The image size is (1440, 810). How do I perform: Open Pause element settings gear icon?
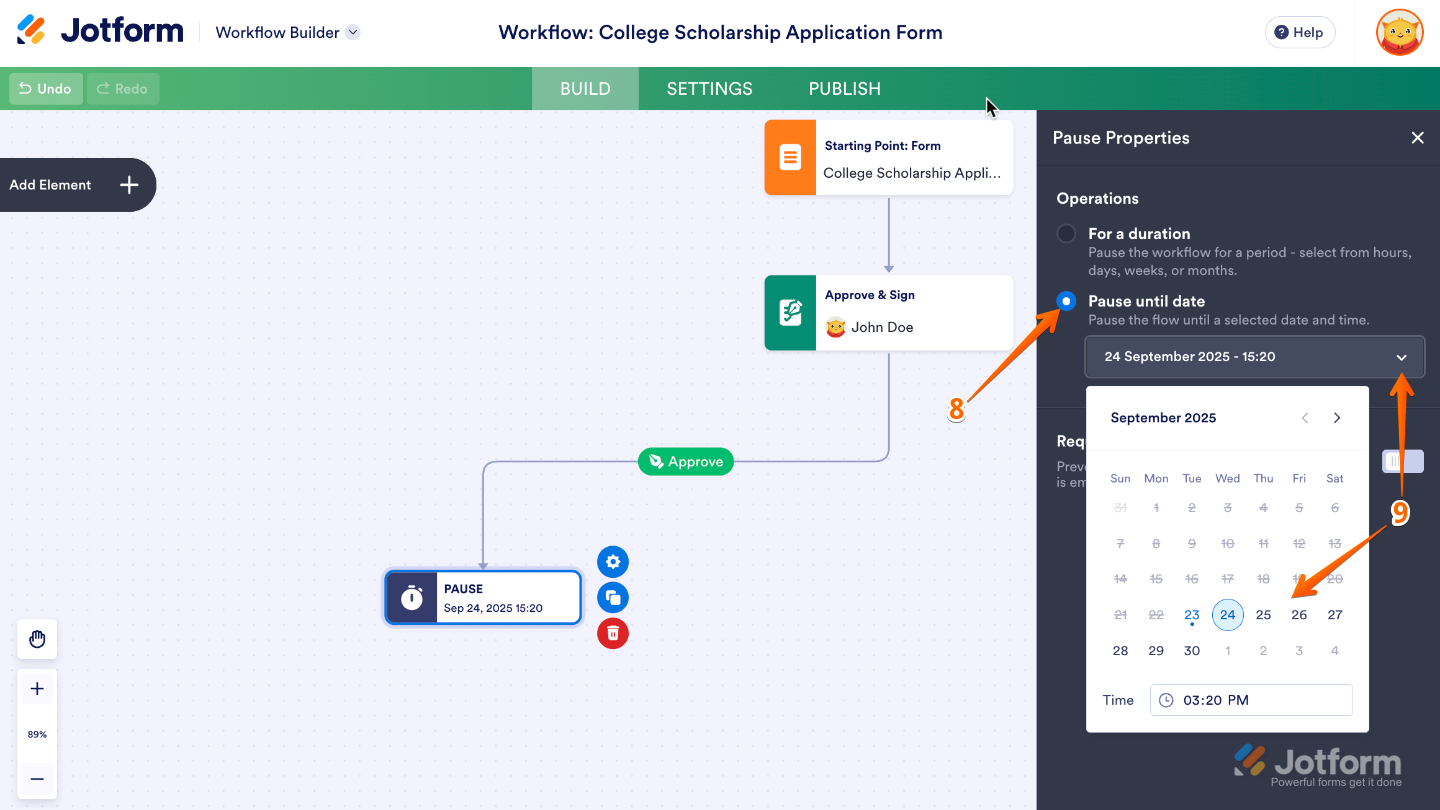(613, 562)
